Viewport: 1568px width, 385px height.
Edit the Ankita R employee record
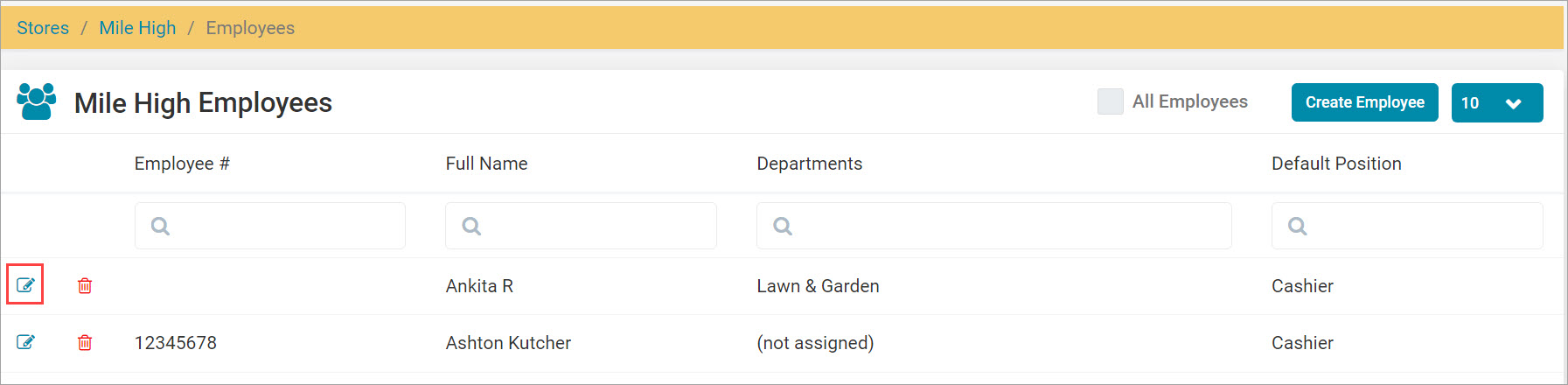click(x=25, y=285)
